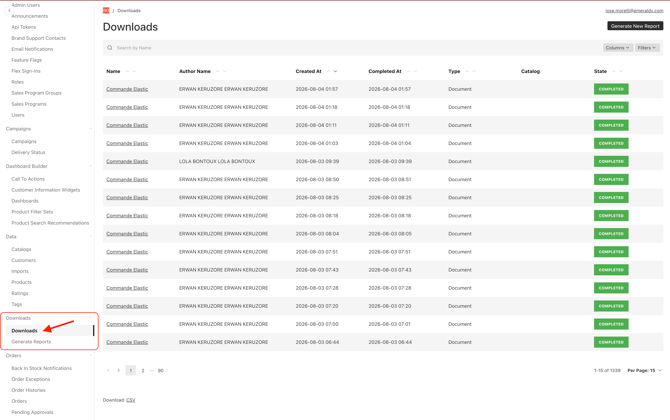Open Api Tokens in sidebar
The width and height of the screenshot is (670, 420).
coord(24,27)
